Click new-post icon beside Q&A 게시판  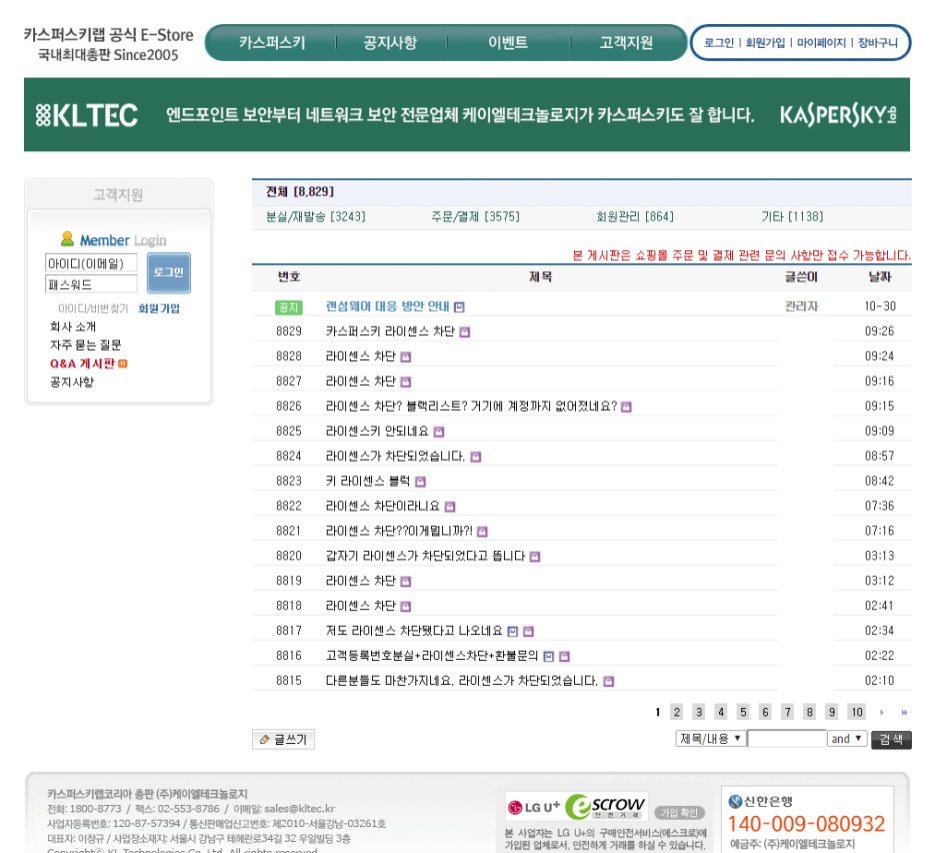123,364
